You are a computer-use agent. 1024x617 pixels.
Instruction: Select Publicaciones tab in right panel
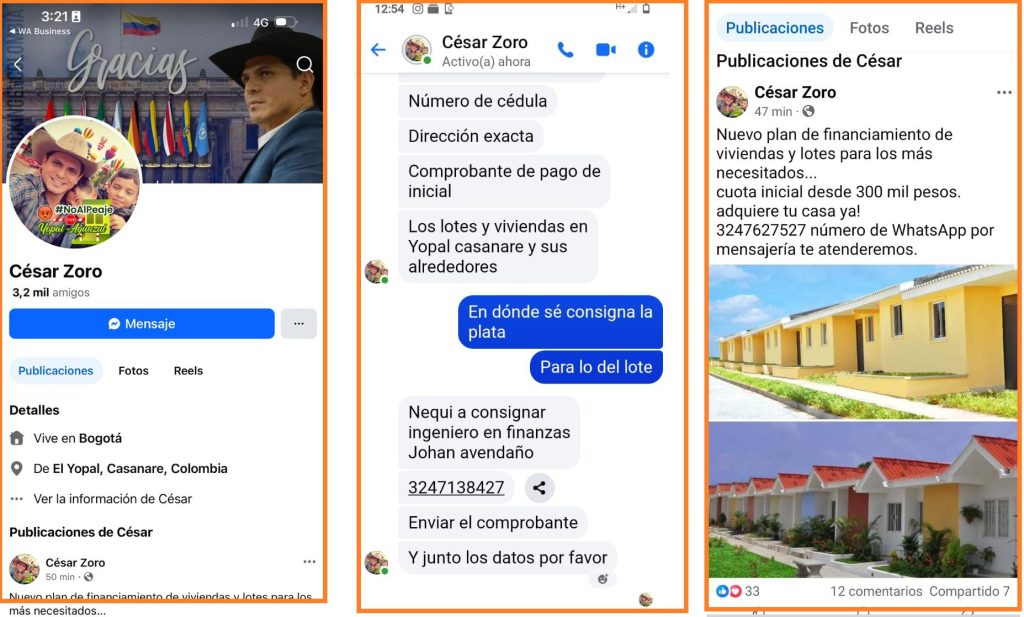point(775,28)
